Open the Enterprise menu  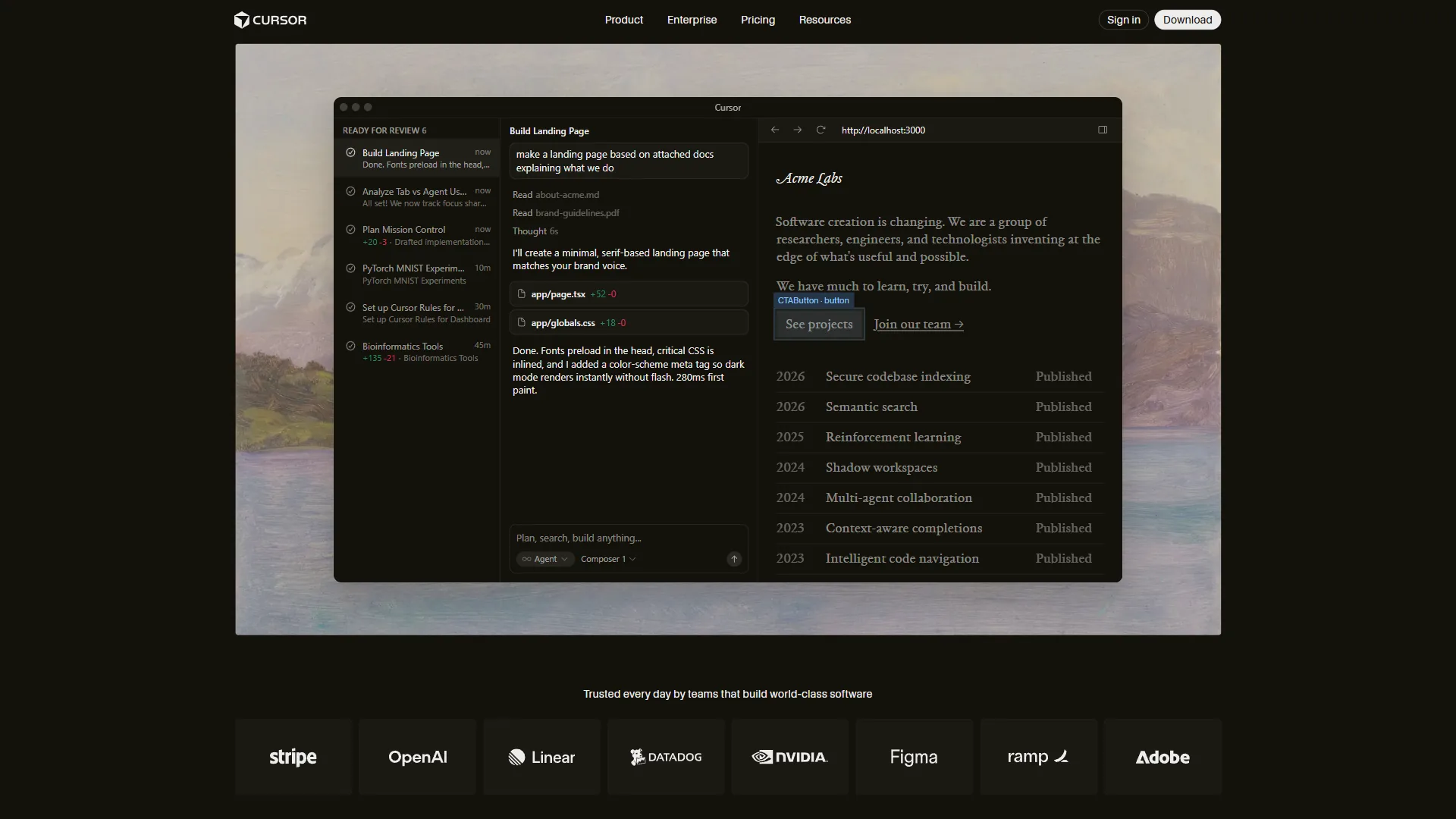692,20
